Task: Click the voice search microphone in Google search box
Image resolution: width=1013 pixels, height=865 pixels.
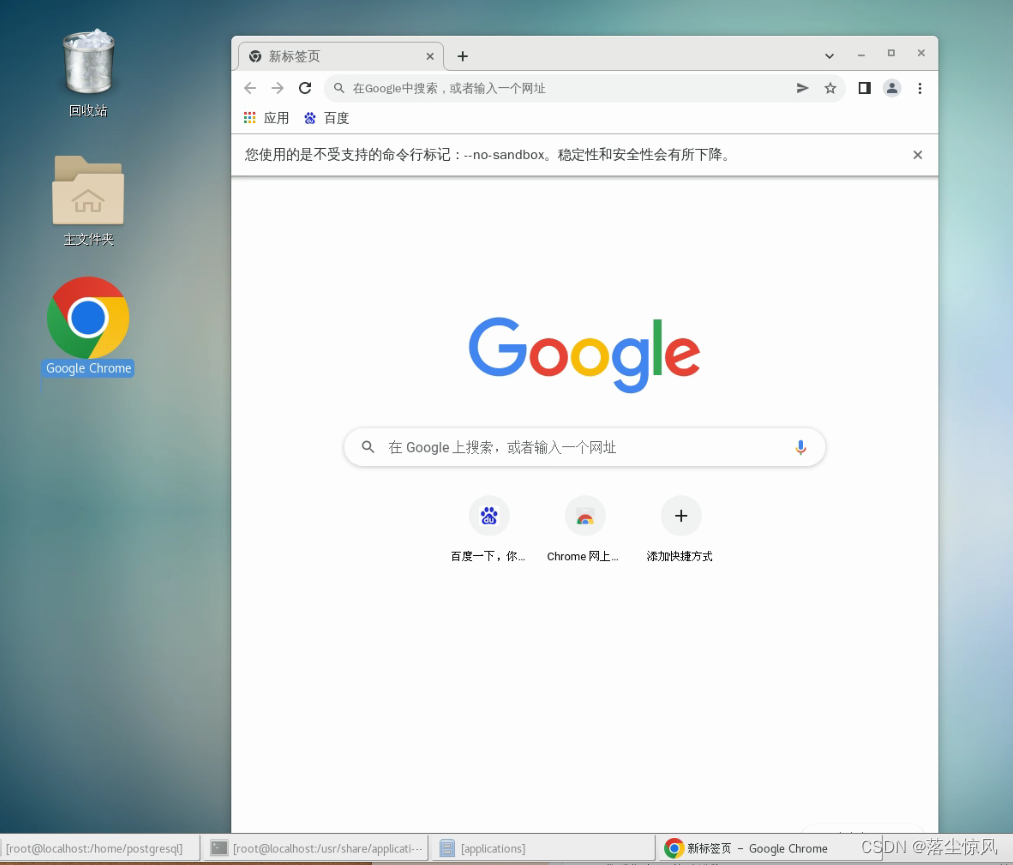Action: 800,447
